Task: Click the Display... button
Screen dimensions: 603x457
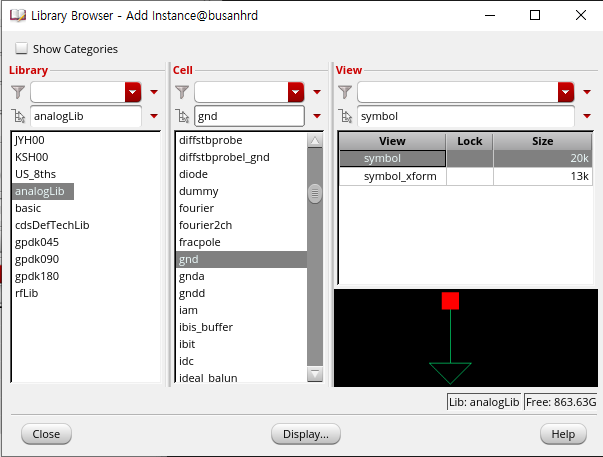Action: pyautogui.click(x=306, y=434)
